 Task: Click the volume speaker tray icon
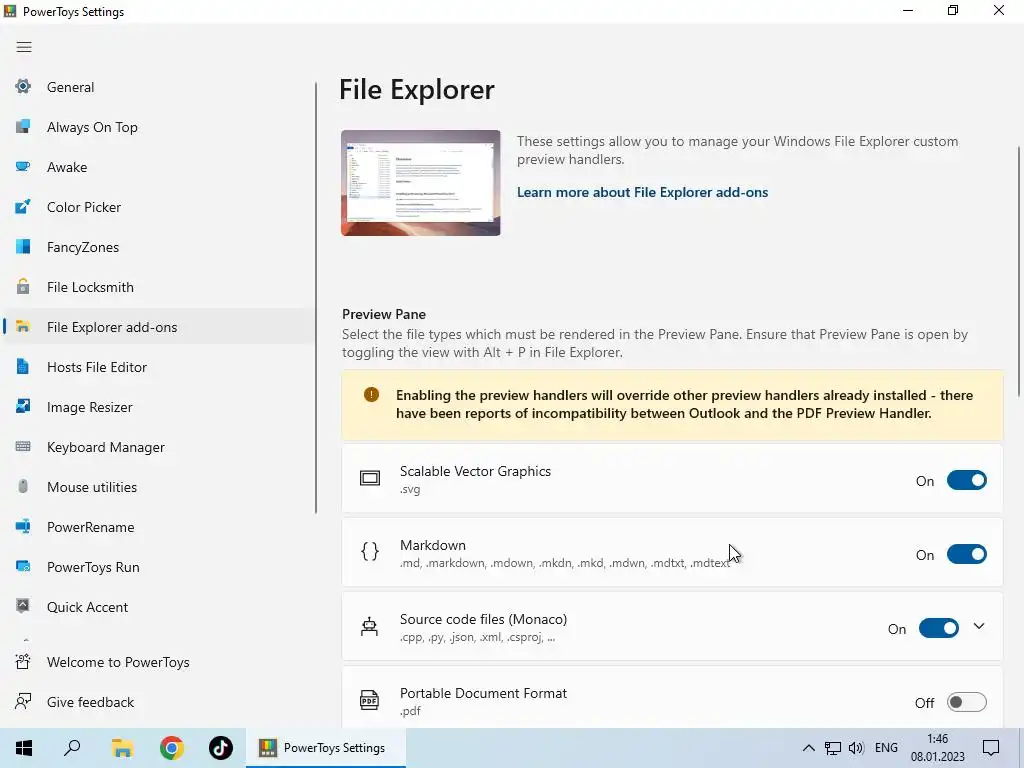click(x=856, y=748)
